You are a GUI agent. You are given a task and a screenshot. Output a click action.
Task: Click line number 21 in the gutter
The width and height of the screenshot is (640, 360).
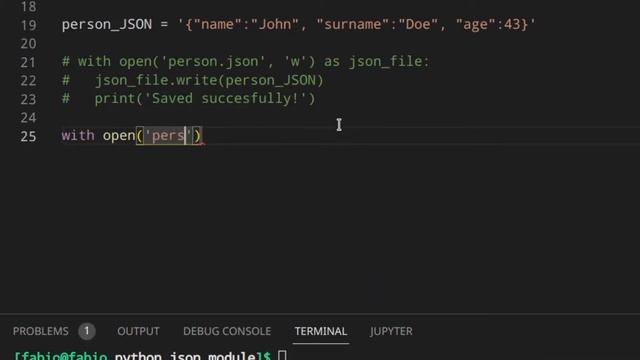[28, 62]
